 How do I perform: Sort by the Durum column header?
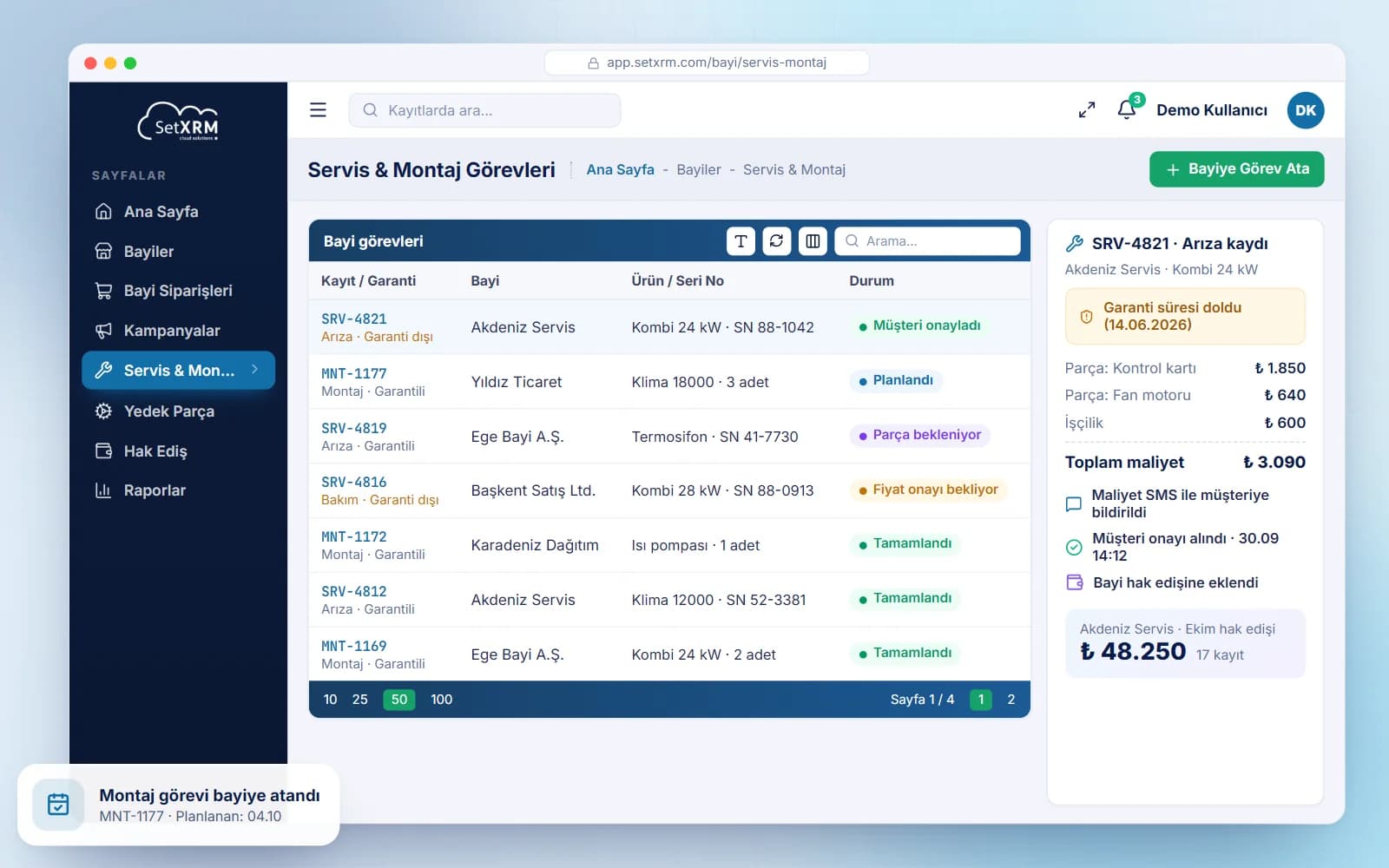(872, 280)
